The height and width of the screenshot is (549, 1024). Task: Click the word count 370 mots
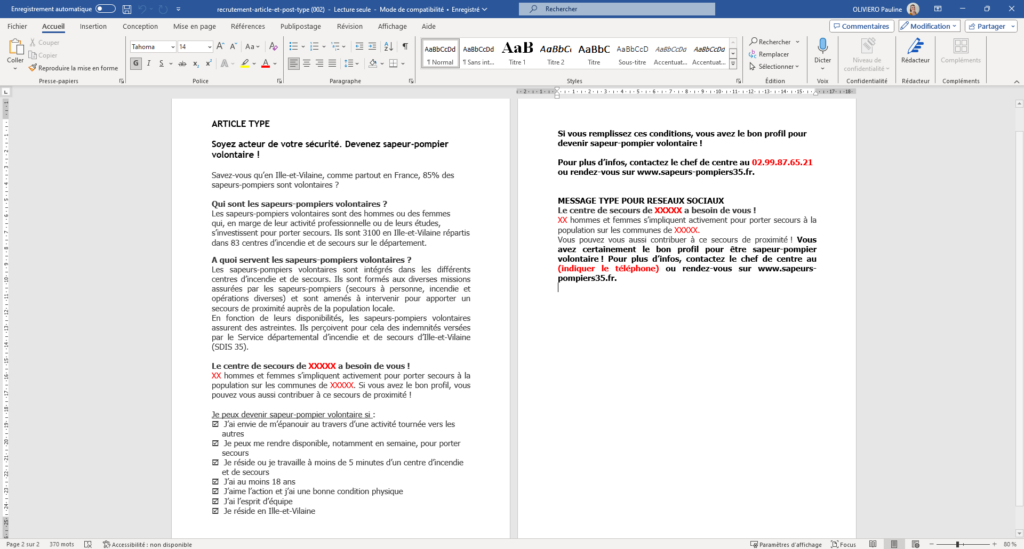coord(62,544)
